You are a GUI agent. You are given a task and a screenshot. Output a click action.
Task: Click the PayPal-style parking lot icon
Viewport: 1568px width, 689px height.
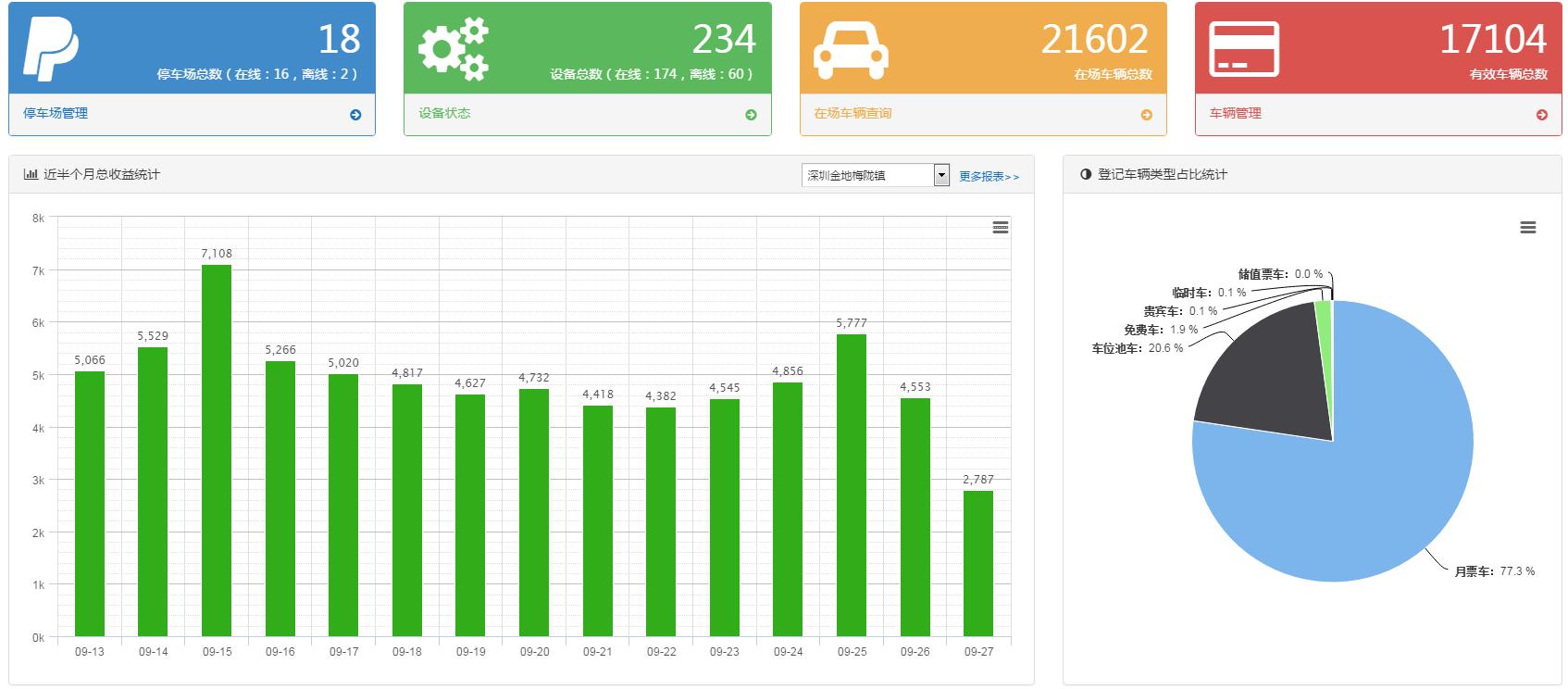click(x=50, y=48)
